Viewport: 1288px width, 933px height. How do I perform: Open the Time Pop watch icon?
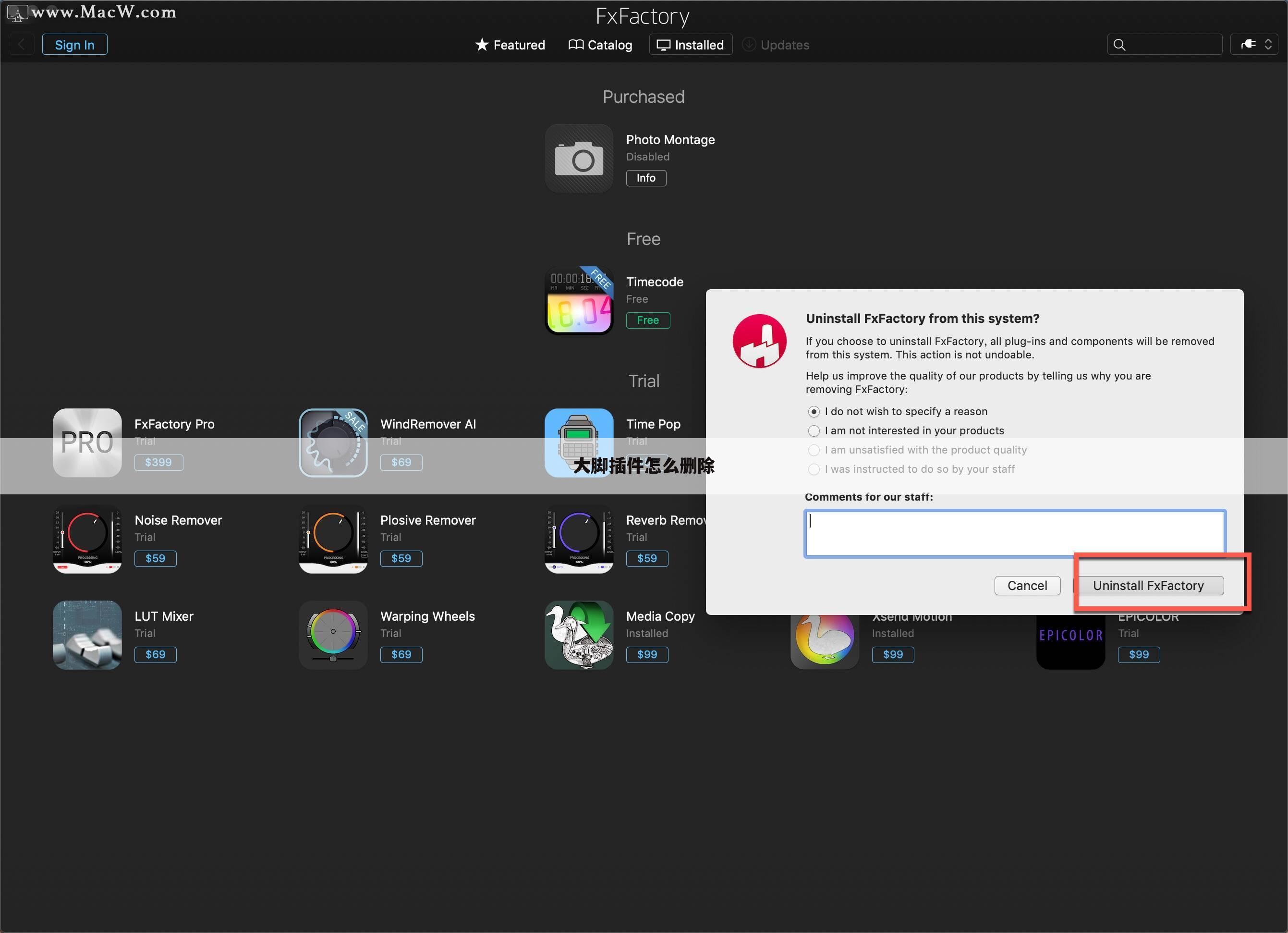(x=579, y=442)
